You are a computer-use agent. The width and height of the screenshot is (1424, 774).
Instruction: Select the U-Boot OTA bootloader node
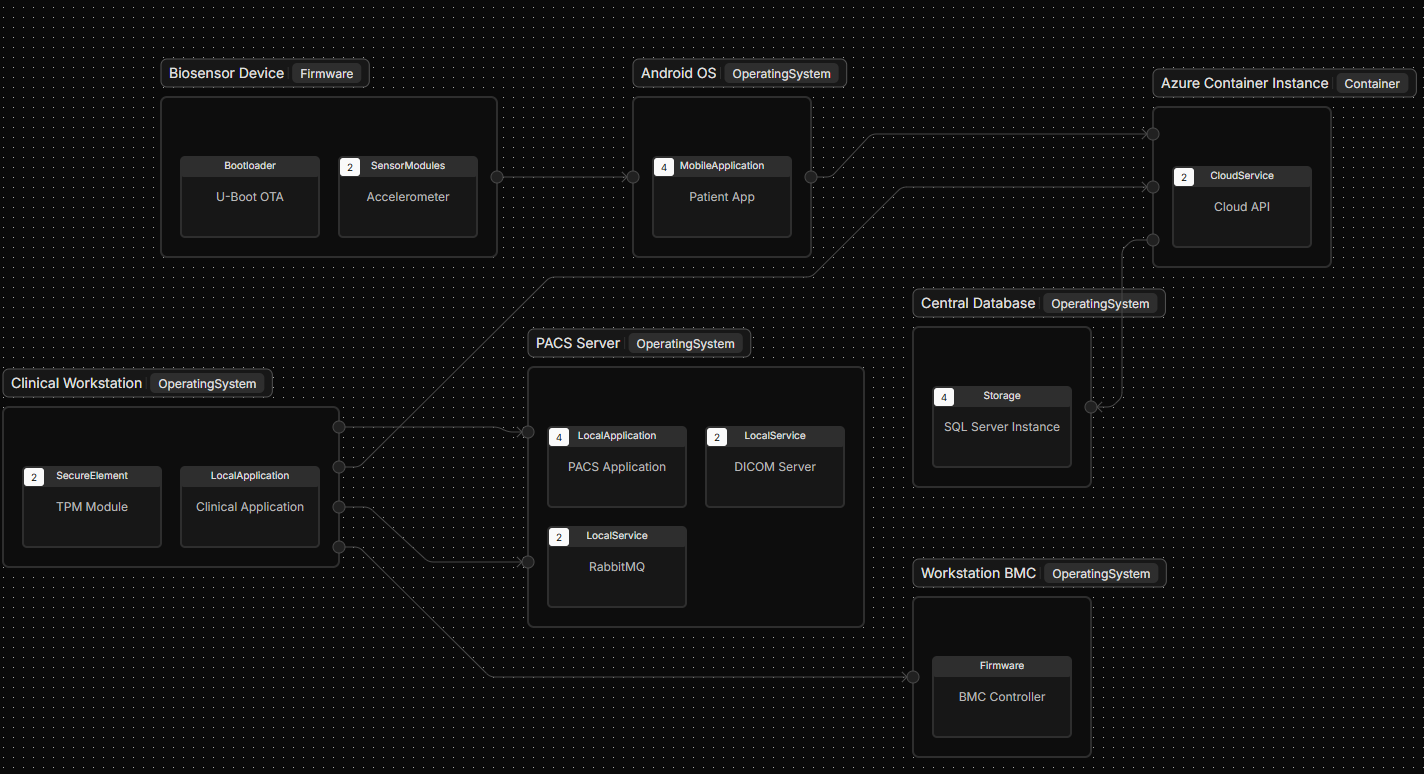[x=250, y=197]
